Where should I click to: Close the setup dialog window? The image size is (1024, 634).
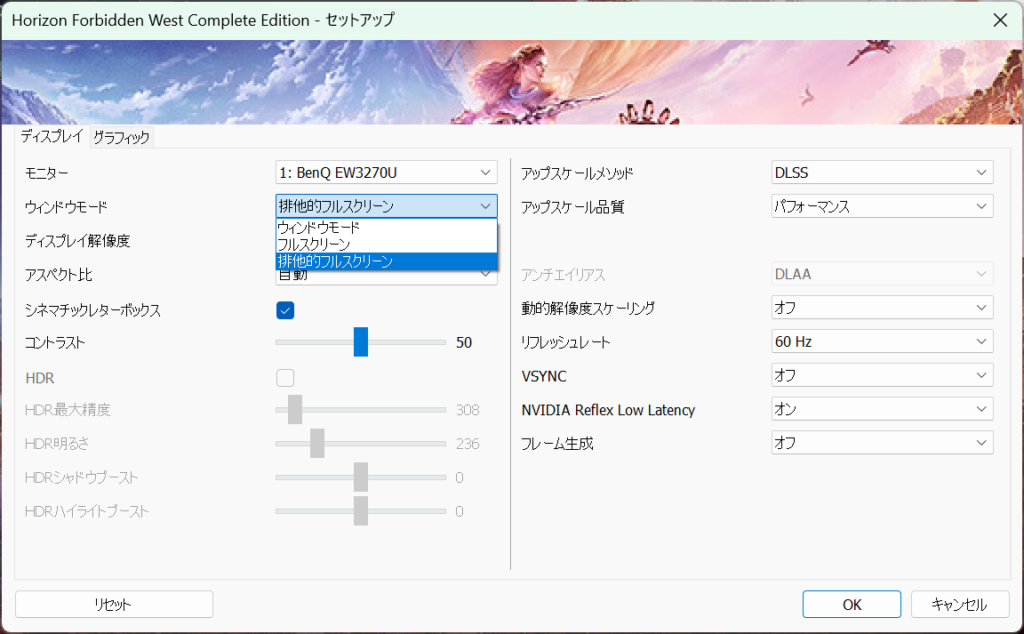pyautogui.click(x=999, y=20)
